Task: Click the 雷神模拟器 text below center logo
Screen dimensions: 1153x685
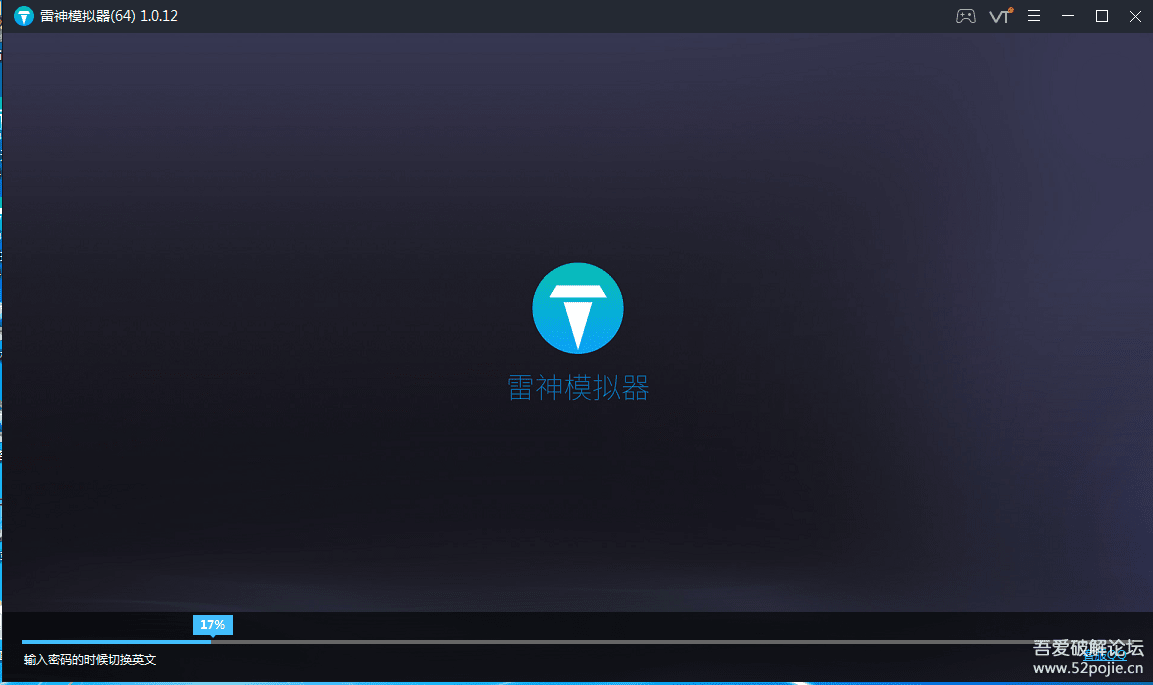Action: (x=578, y=388)
